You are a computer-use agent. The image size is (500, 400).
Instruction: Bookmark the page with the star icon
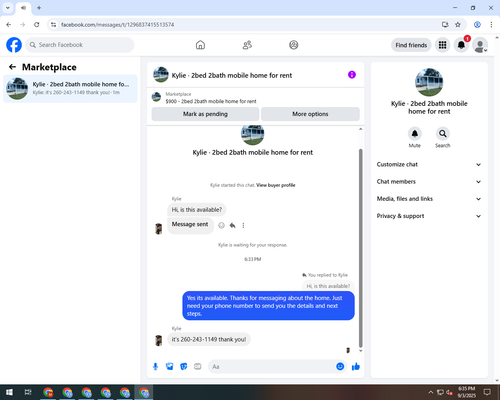(x=458, y=25)
